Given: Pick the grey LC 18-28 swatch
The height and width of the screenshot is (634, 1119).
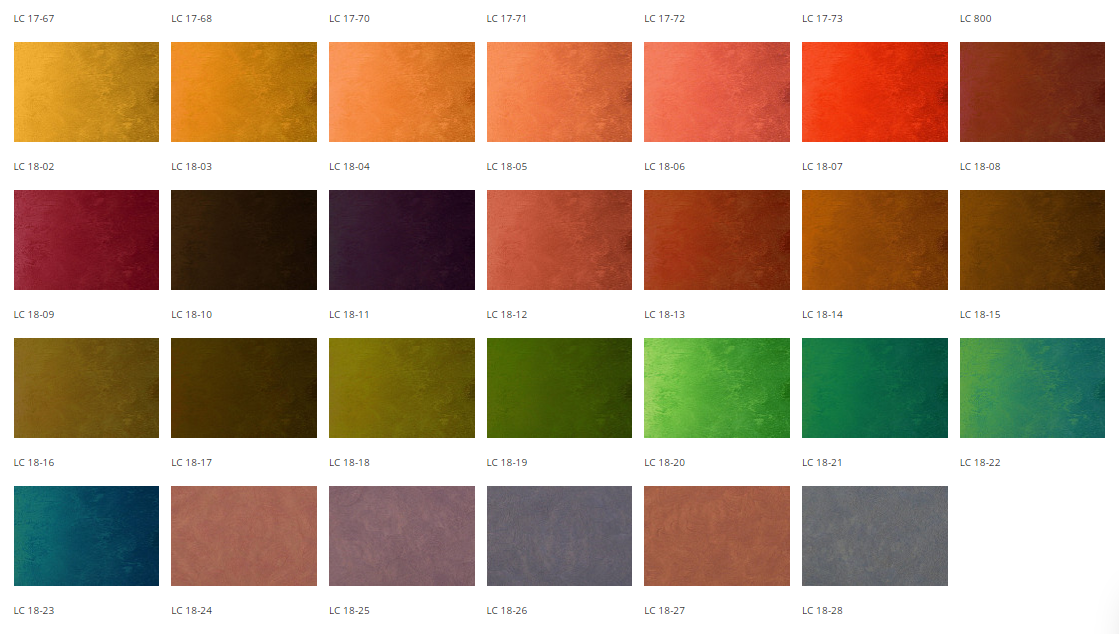Looking at the screenshot, I should (875, 536).
